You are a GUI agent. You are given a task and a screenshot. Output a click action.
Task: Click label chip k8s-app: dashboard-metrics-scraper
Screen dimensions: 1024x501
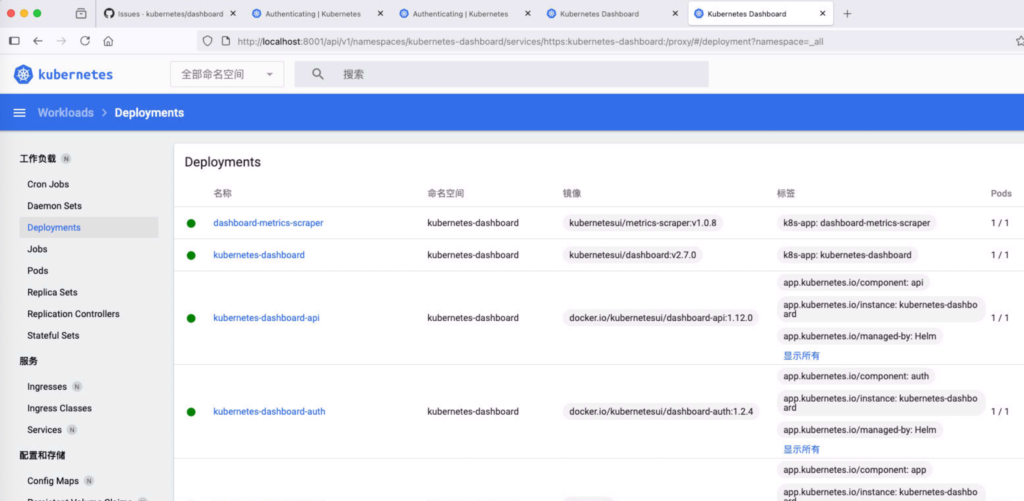(x=857, y=223)
